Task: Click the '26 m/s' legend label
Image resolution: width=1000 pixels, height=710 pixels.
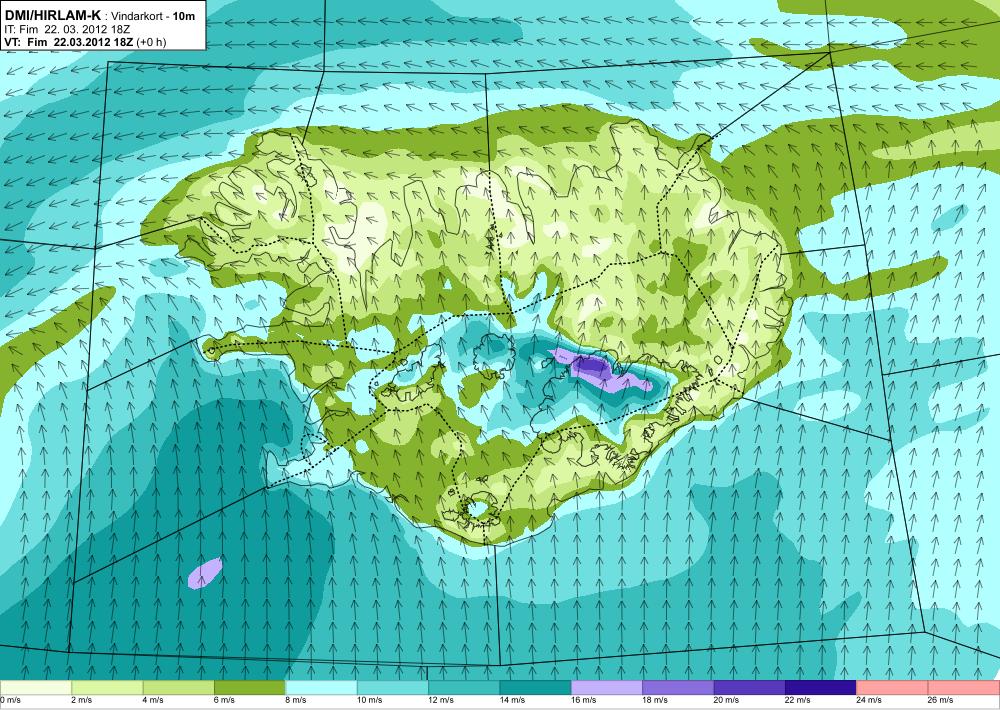Action: tap(941, 700)
